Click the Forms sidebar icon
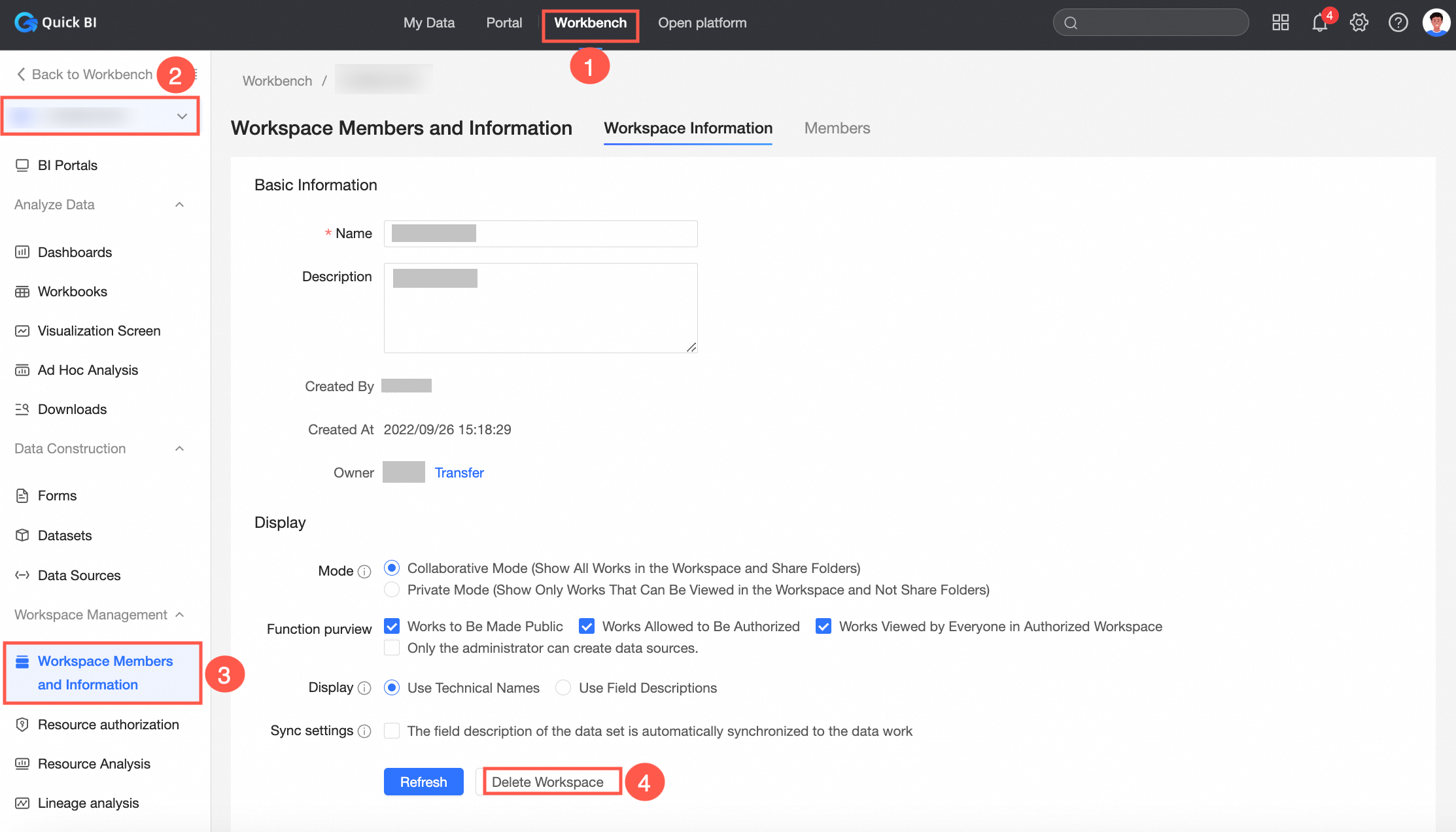The width and height of the screenshot is (1456, 832). click(22, 496)
